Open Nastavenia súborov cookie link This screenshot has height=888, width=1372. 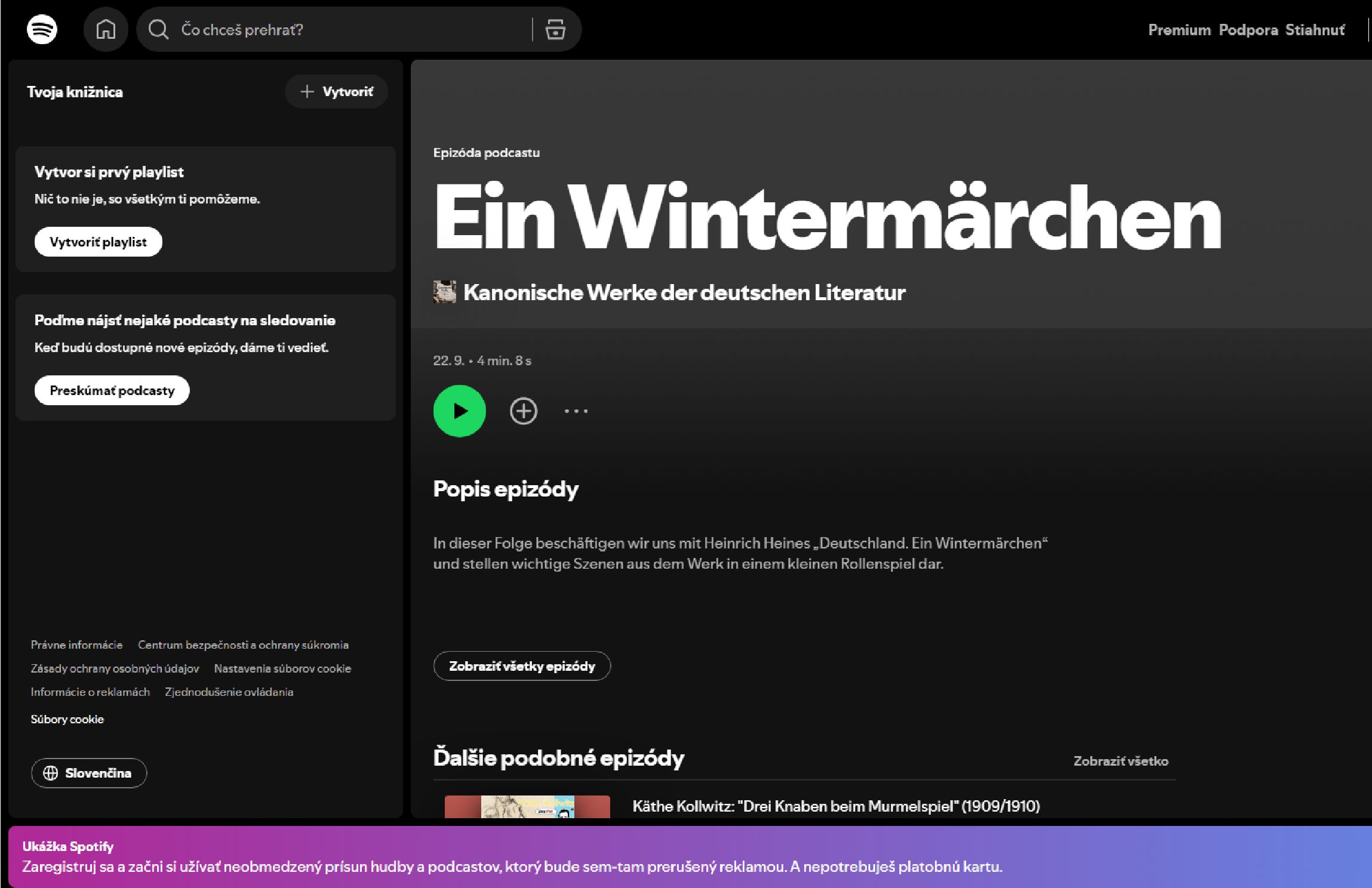click(x=282, y=668)
